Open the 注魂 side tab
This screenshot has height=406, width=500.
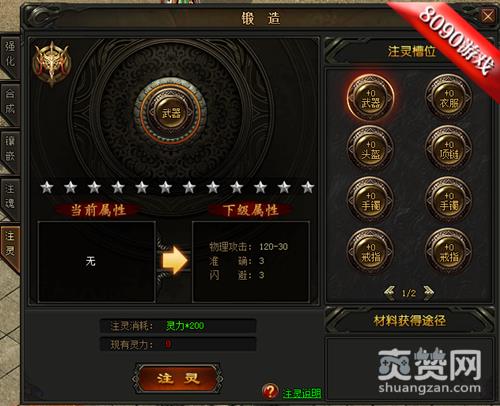tap(10, 197)
